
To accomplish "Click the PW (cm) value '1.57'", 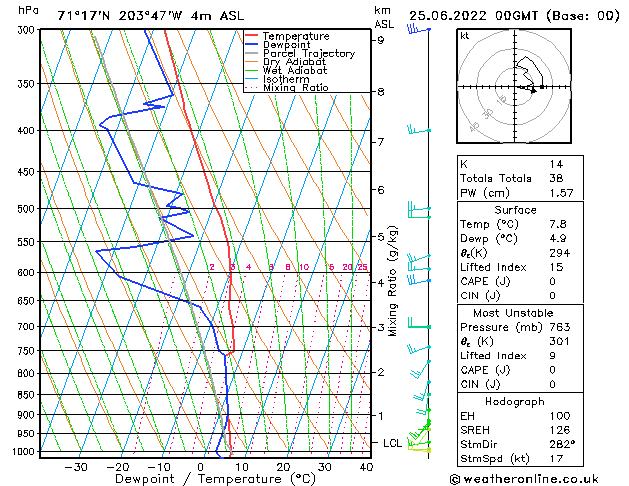I will point(561,193).
